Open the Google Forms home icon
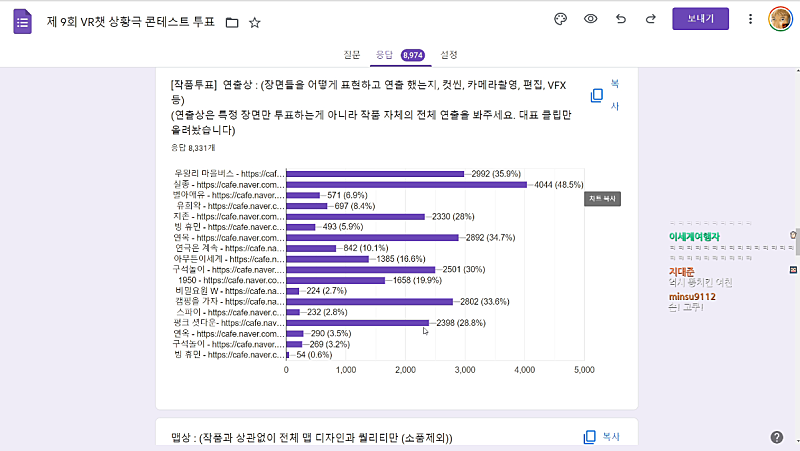This screenshot has width=800, height=451. [x=22, y=22]
